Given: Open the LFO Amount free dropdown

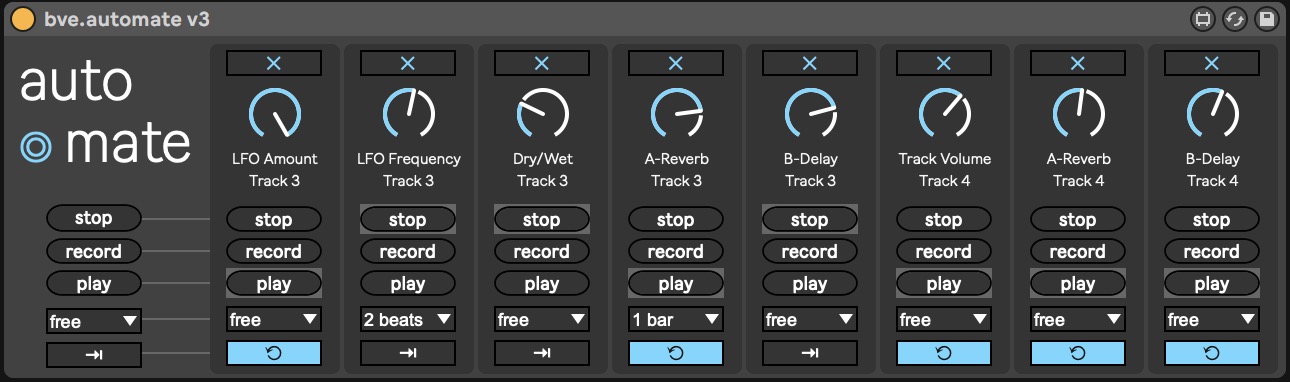Looking at the screenshot, I should [x=274, y=320].
